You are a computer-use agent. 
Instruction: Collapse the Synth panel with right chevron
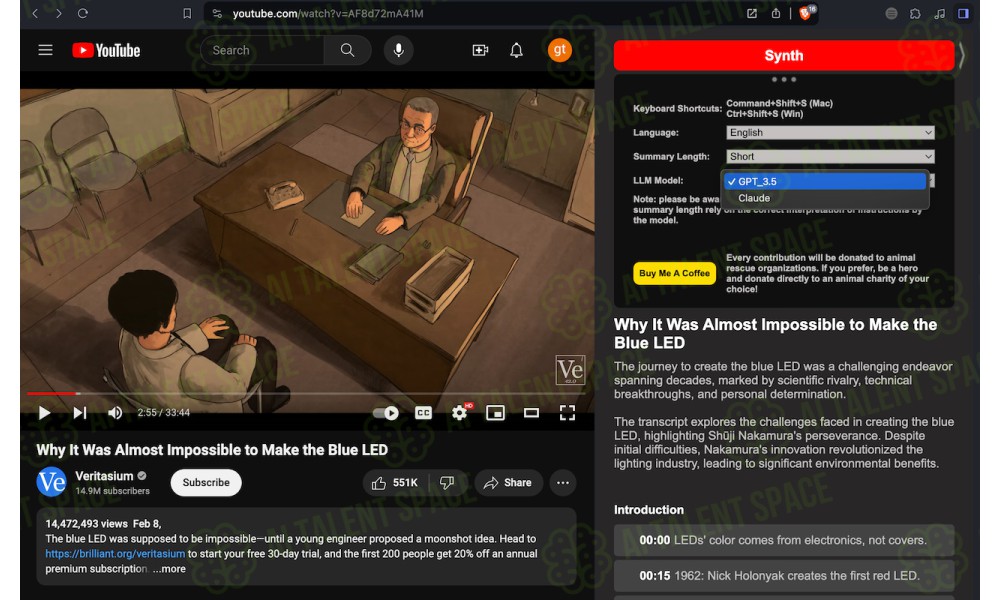point(962,56)
